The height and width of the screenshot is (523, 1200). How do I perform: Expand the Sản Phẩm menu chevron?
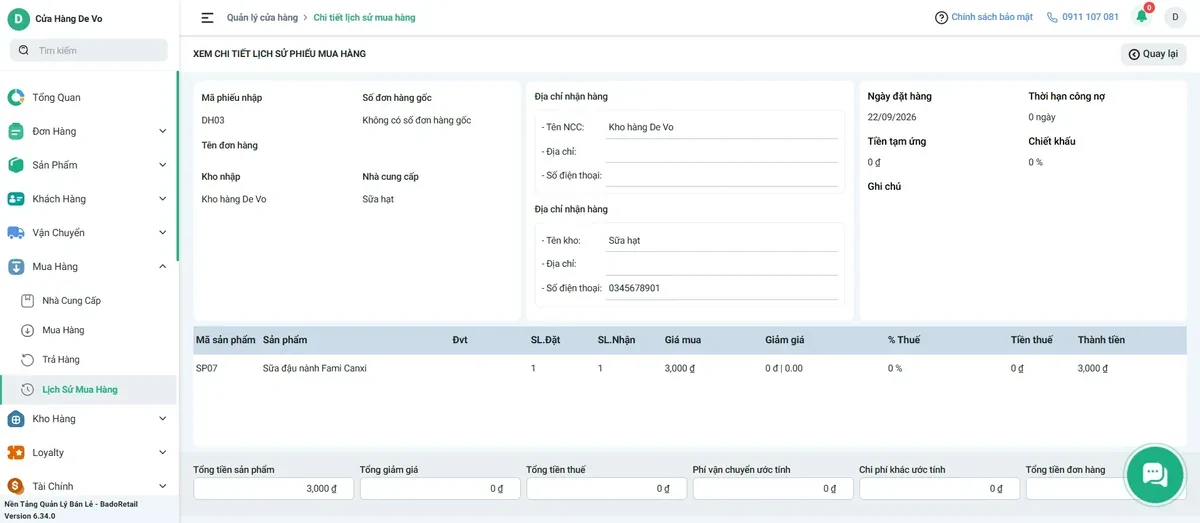pos(163,165)
